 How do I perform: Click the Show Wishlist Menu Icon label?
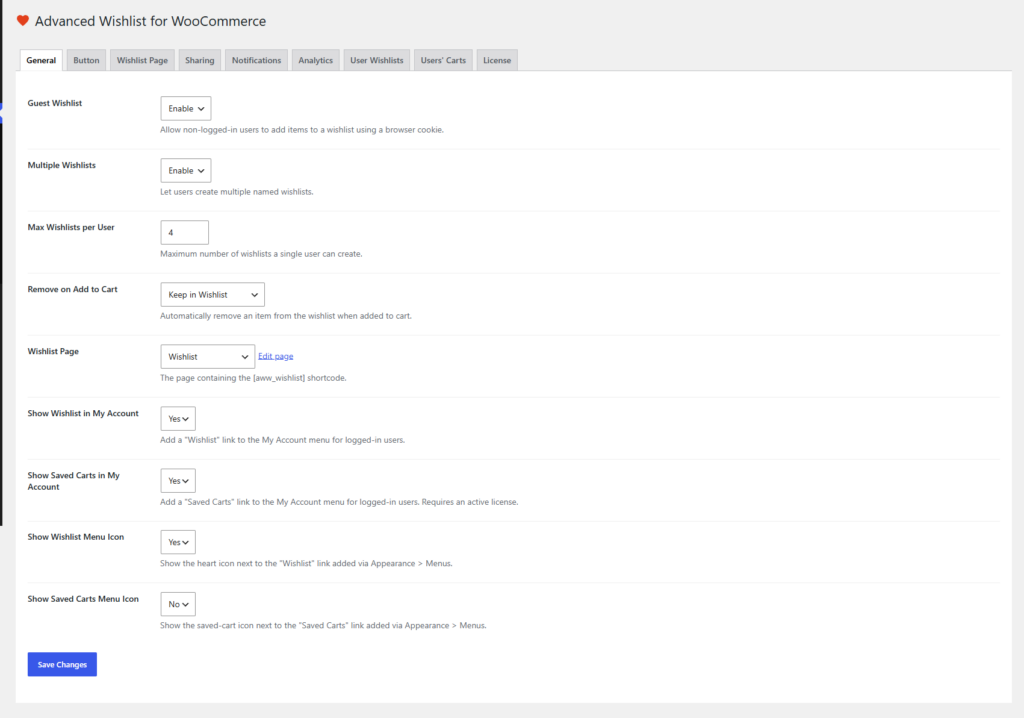(x=76, y=537)
